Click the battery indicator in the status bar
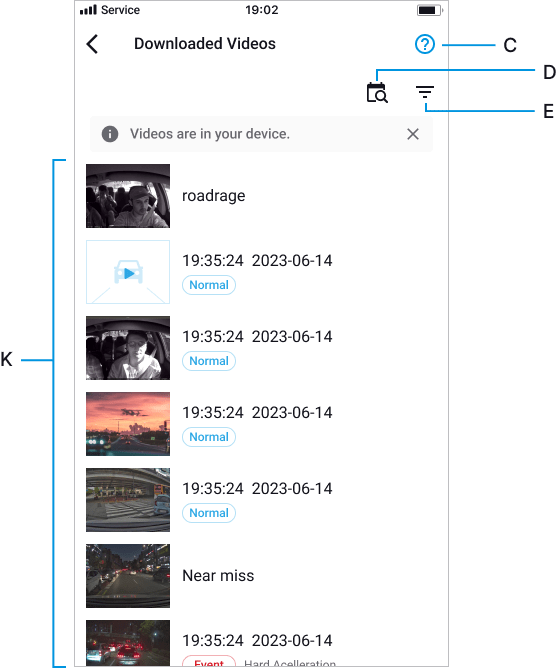The width and height of the screenshot is (557, 668). click(430, 10)
